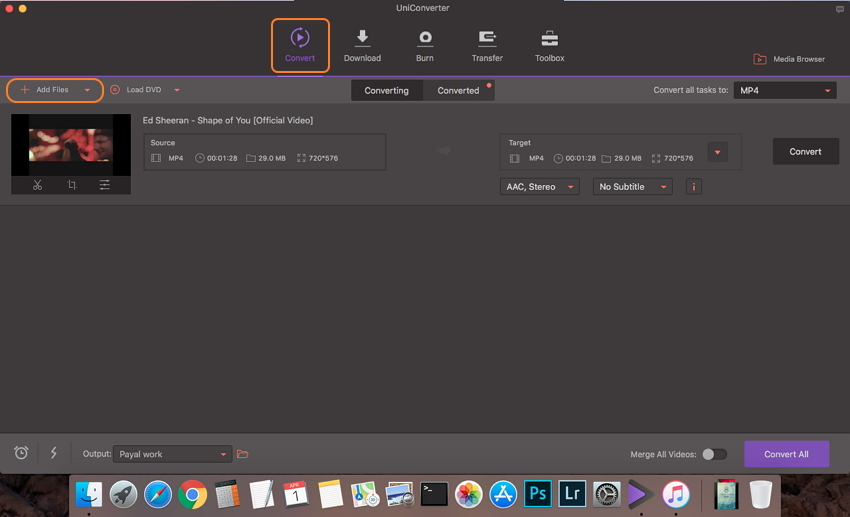The width and height of the screenshot is (850, 517).
Task: Open Maps in the dock
Action: [365, 494]
